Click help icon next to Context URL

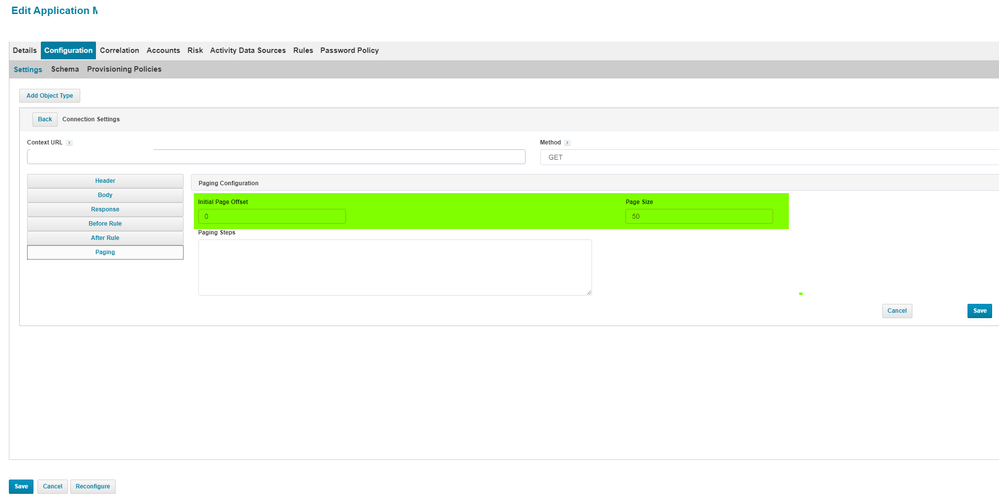pos(69,143)
